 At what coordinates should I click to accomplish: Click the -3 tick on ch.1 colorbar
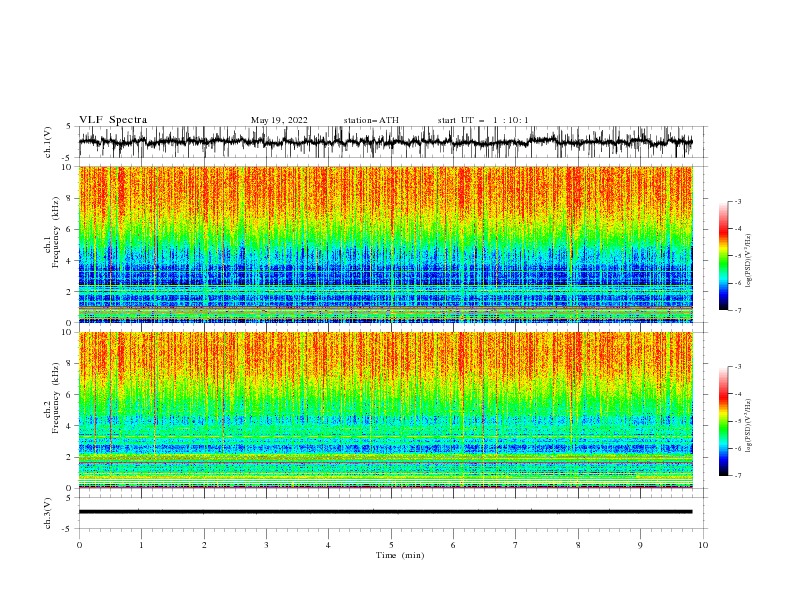[737, 201]
